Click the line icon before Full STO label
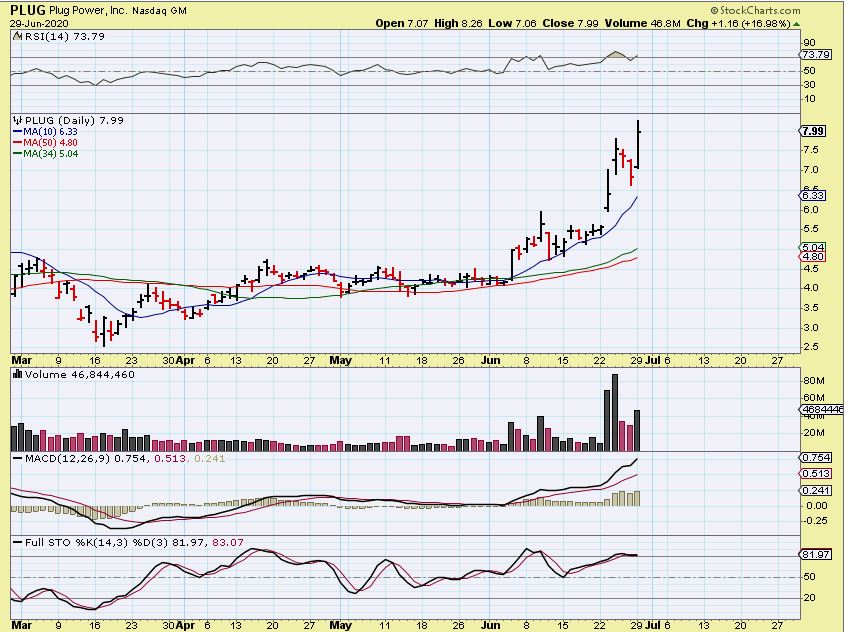Viewport: 848px width, 632px height. tap(17, 542)
